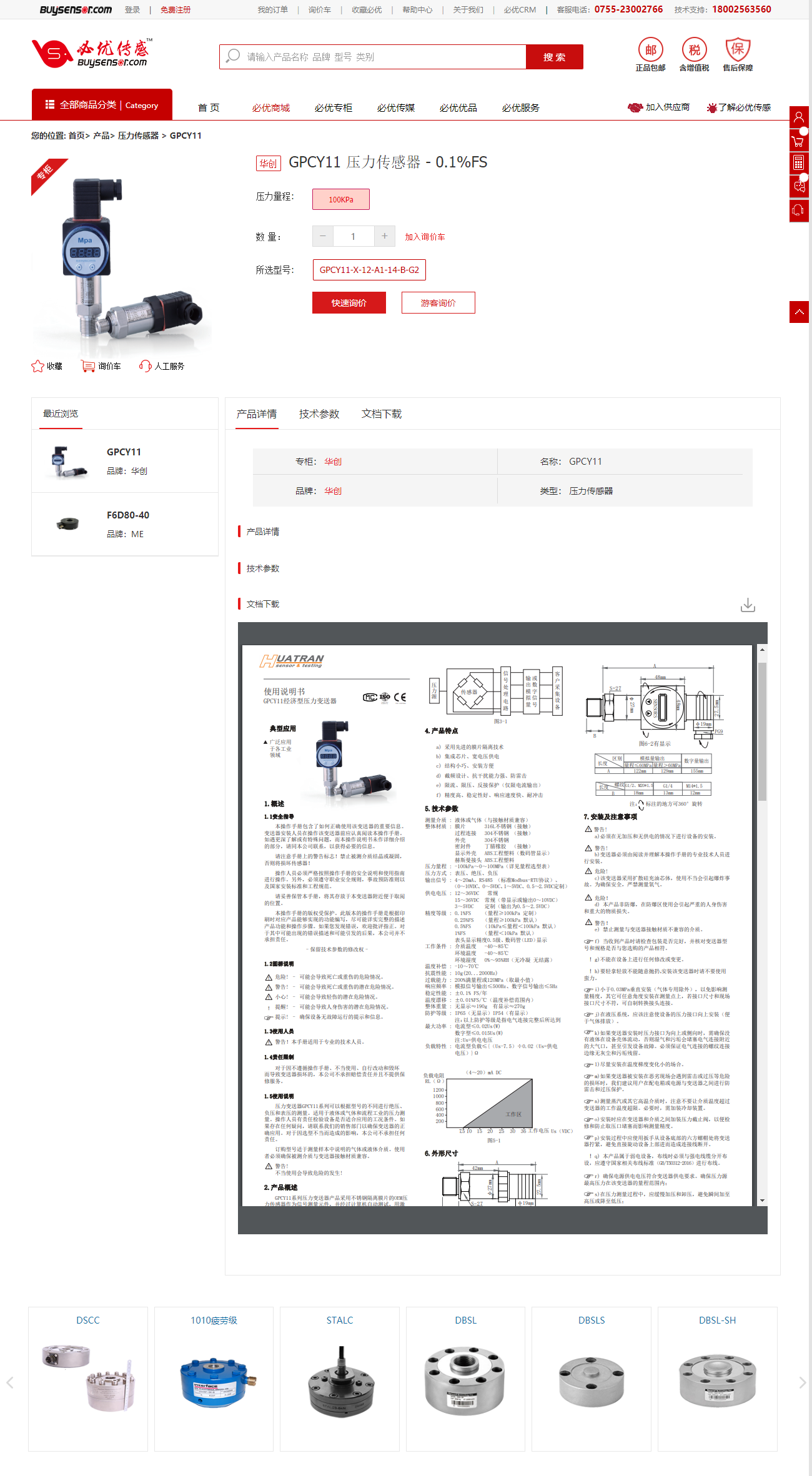Open 1010疲劳级 product card

[214, 1379]
